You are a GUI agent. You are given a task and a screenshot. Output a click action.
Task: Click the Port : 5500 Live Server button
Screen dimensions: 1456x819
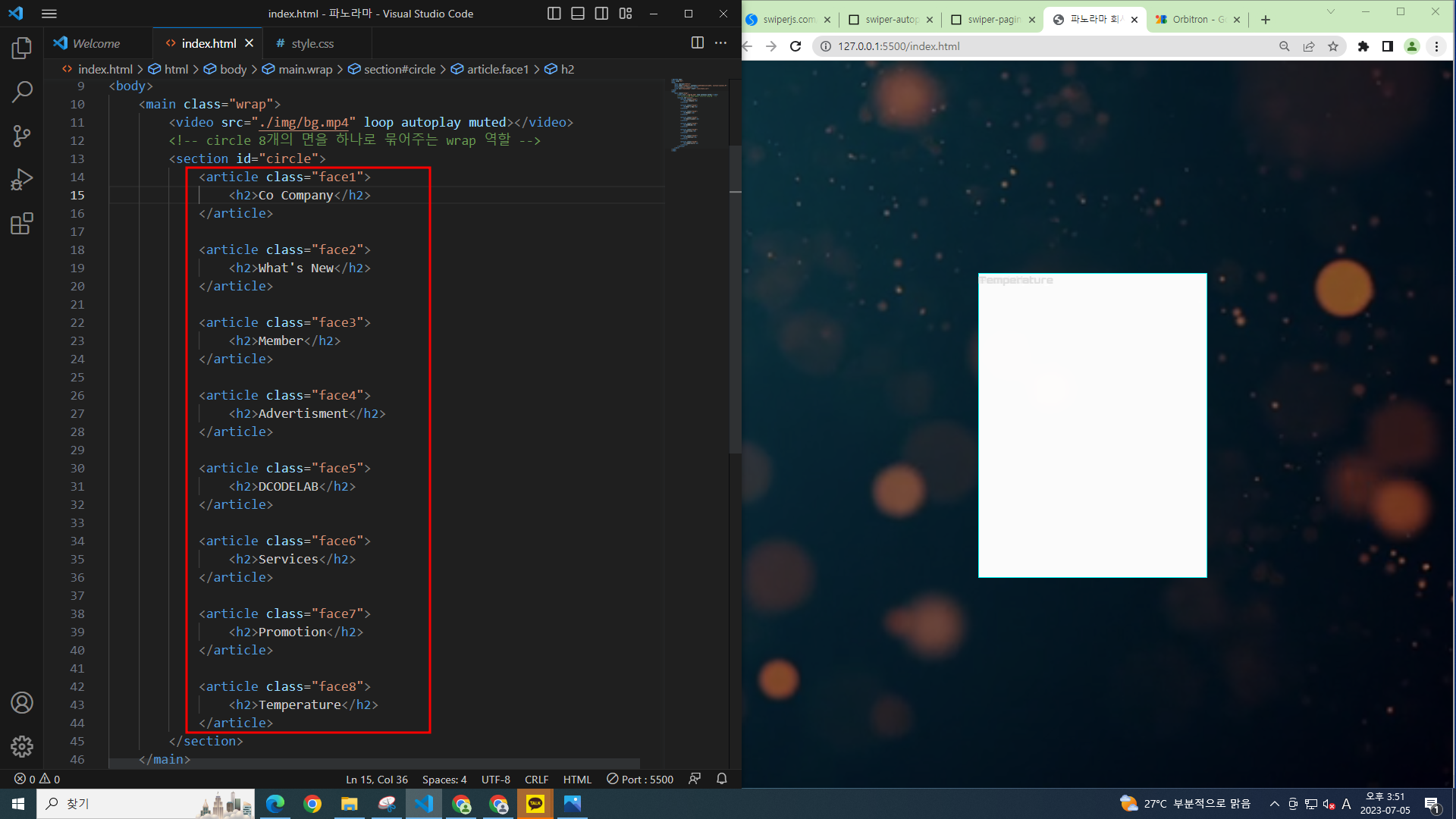point(640,779)
